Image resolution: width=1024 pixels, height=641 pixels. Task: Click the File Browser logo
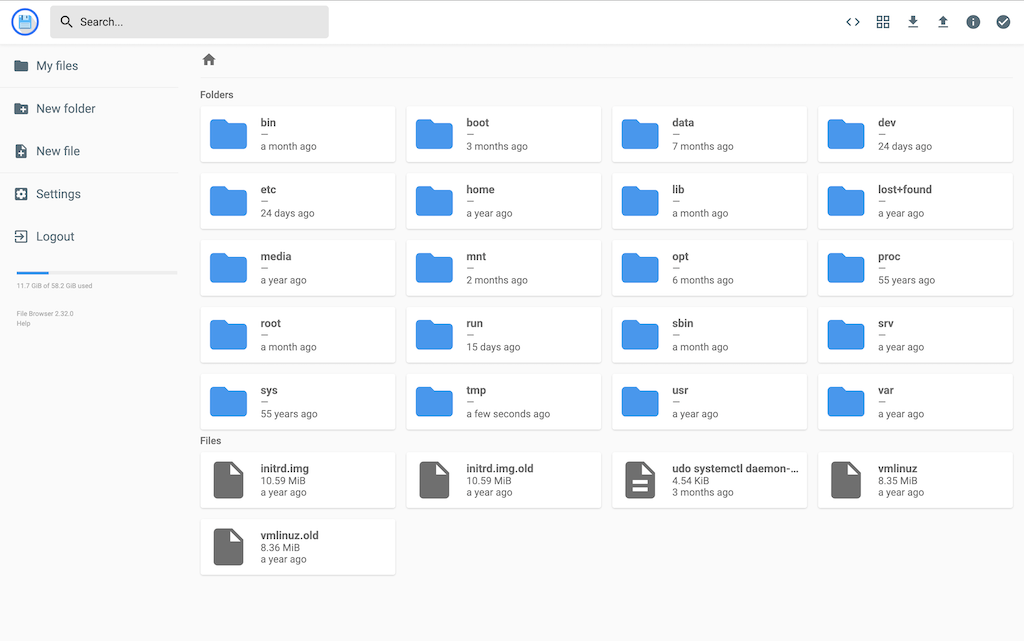[x=25, y=22]
